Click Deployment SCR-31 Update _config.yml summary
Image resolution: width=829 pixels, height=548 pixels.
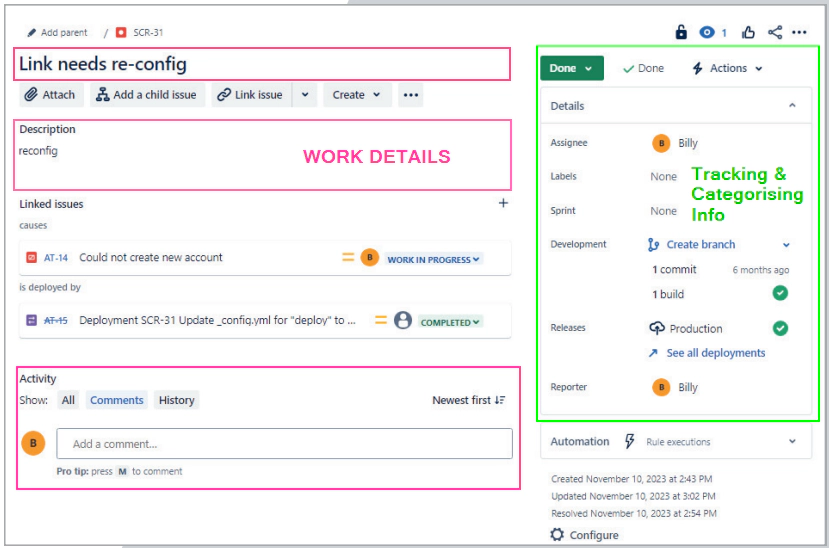pyautogui.click(x=217, y=320)
